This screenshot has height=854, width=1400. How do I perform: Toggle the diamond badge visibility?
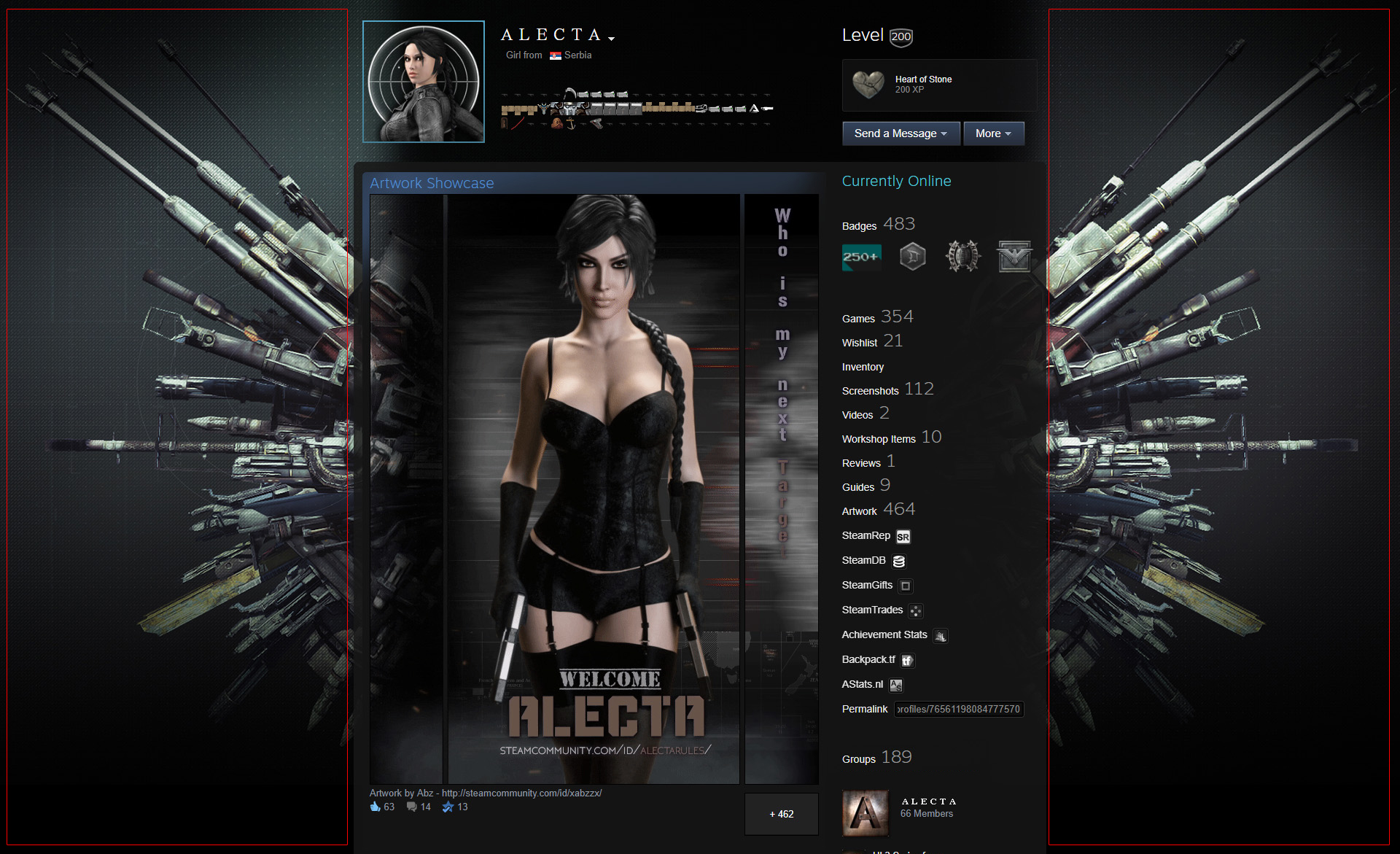(x=911, y=258)
